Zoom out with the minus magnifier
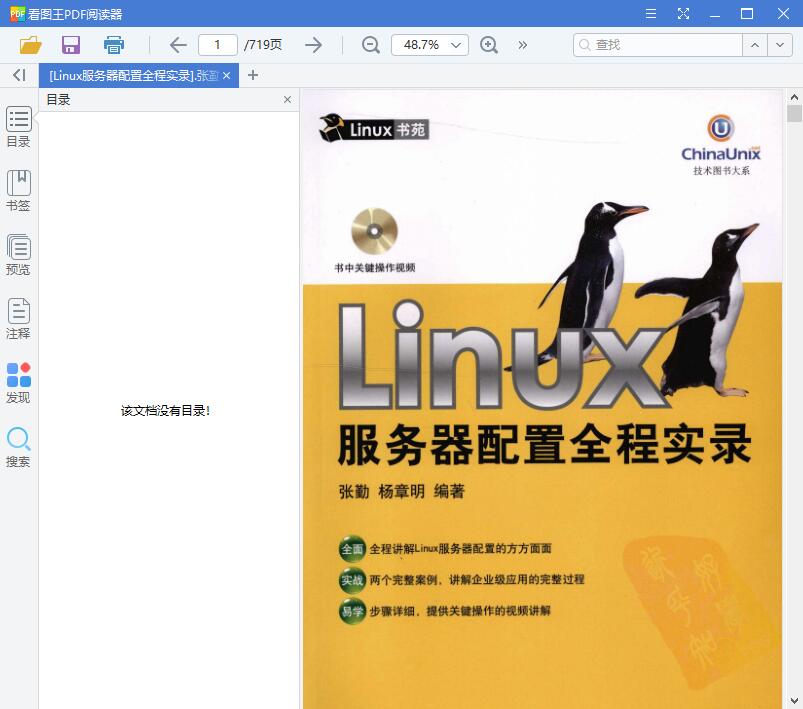This screenshot has height=709, width=803. point(370,45)
